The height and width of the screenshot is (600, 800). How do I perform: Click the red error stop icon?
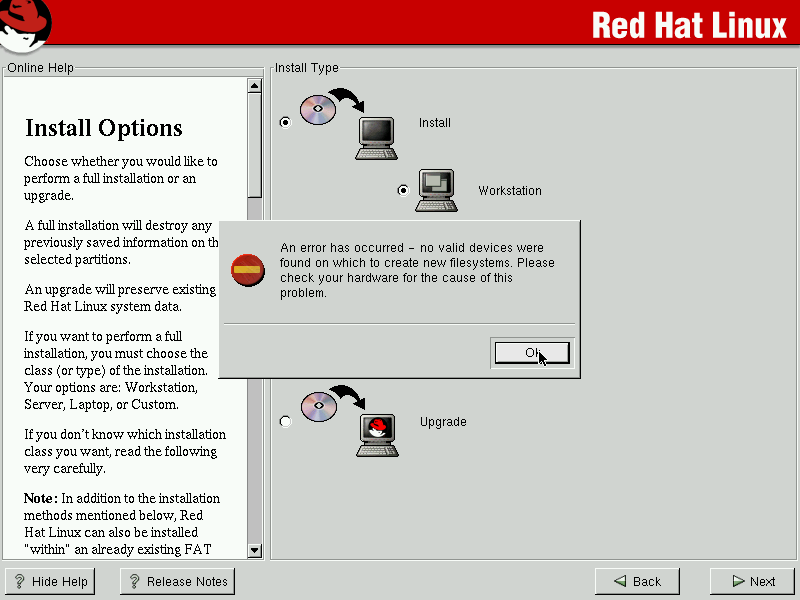[247, 270]
